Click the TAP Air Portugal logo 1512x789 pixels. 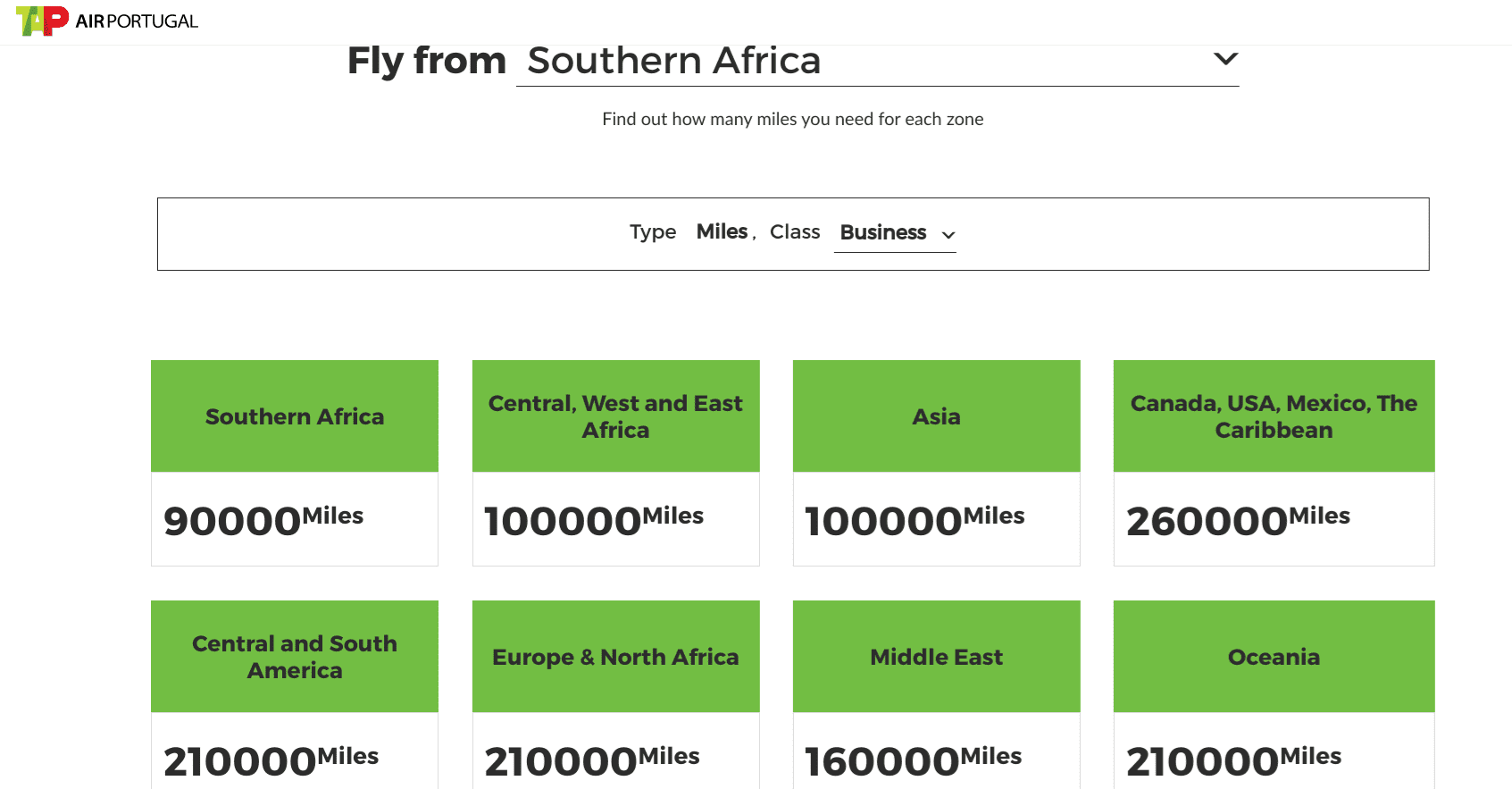point(106,21)
